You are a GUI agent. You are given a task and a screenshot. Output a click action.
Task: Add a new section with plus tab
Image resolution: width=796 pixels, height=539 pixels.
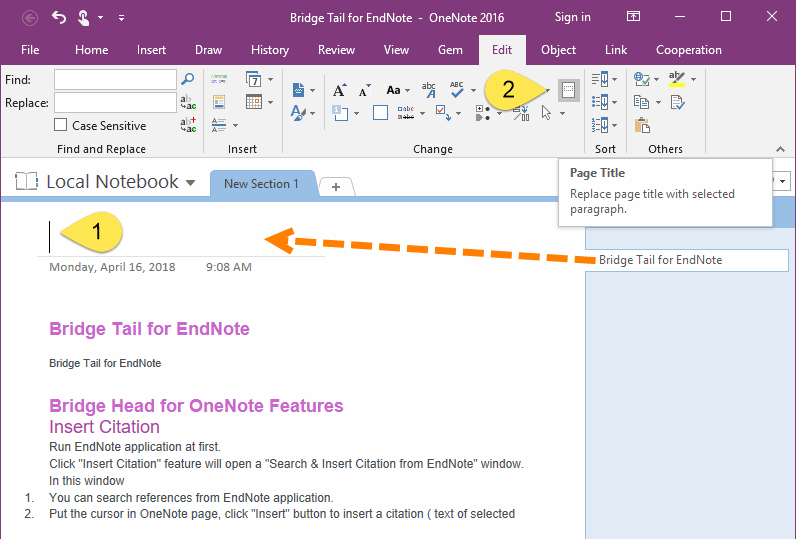pyautogui.click(x=336, y=187)
